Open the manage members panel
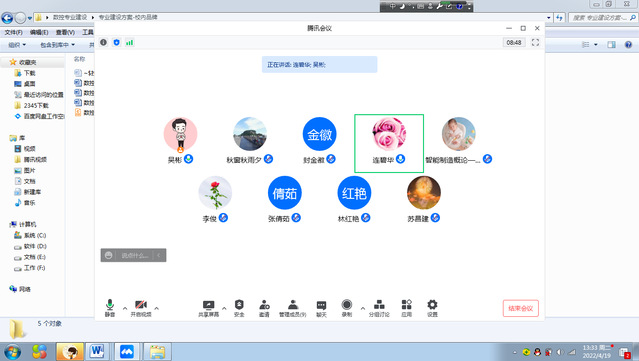The height and width of the screenshot is (361, 639). 292,308
